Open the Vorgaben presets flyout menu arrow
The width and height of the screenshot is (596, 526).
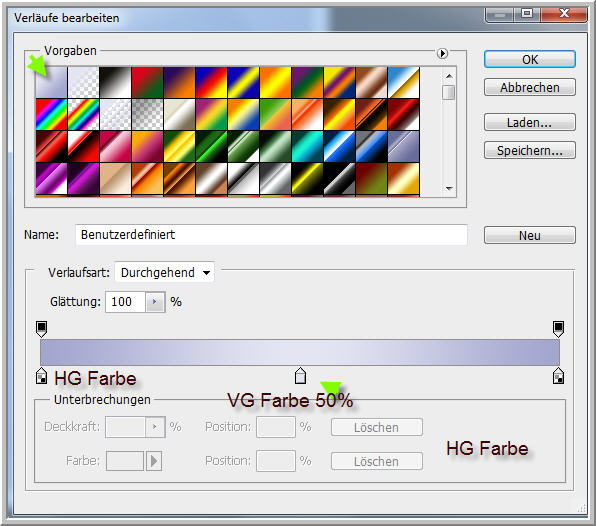click(x=442, y=53)
